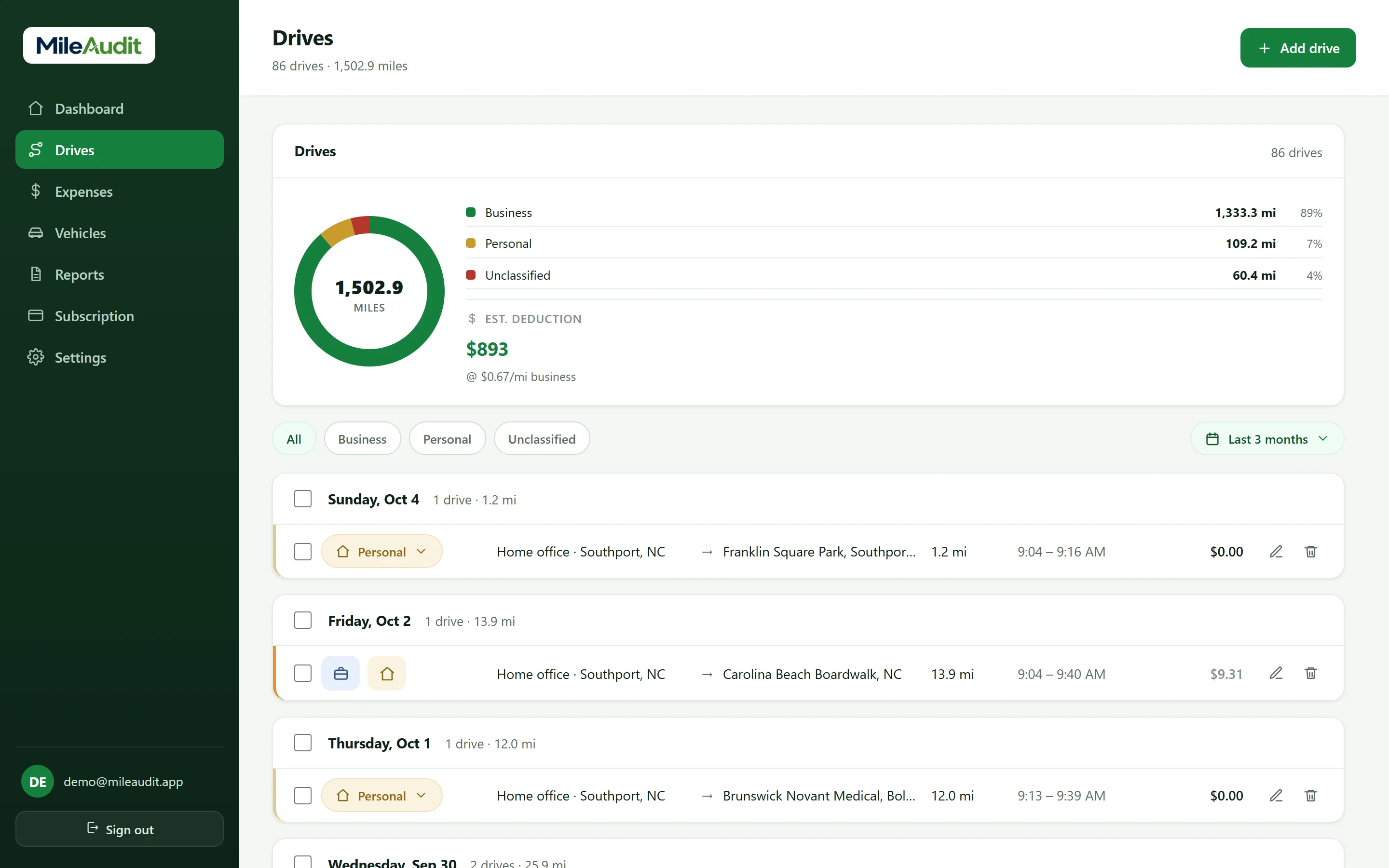Open the Reports section
Screen dimensions: 1389x868
120,274
